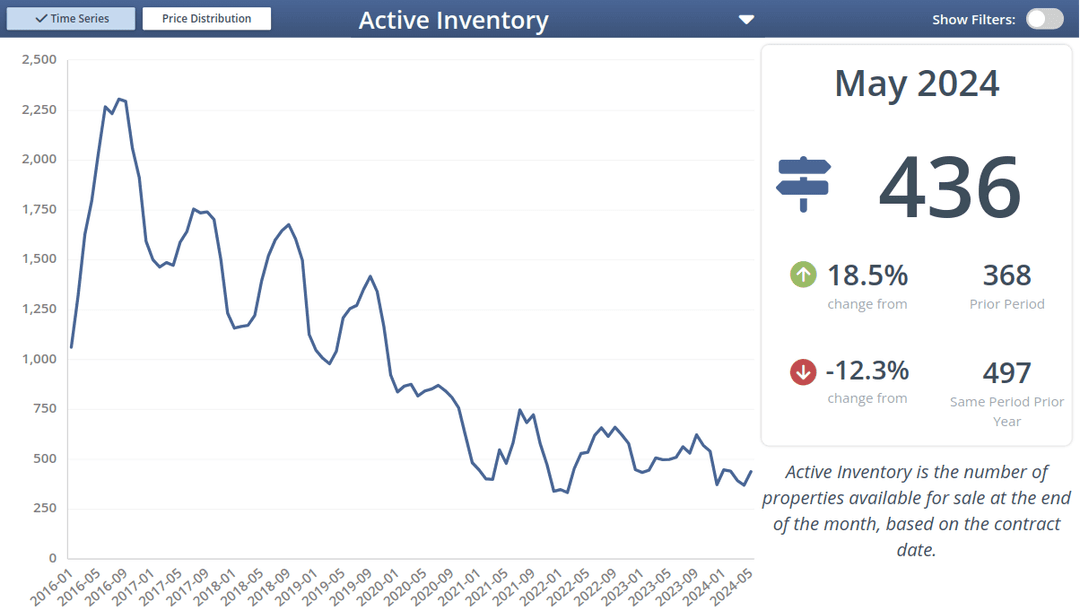Viewport: 1080px width, 611px height.
Task: Open the Active Inventory metric dropdown arrow
Action: point(746,20)
